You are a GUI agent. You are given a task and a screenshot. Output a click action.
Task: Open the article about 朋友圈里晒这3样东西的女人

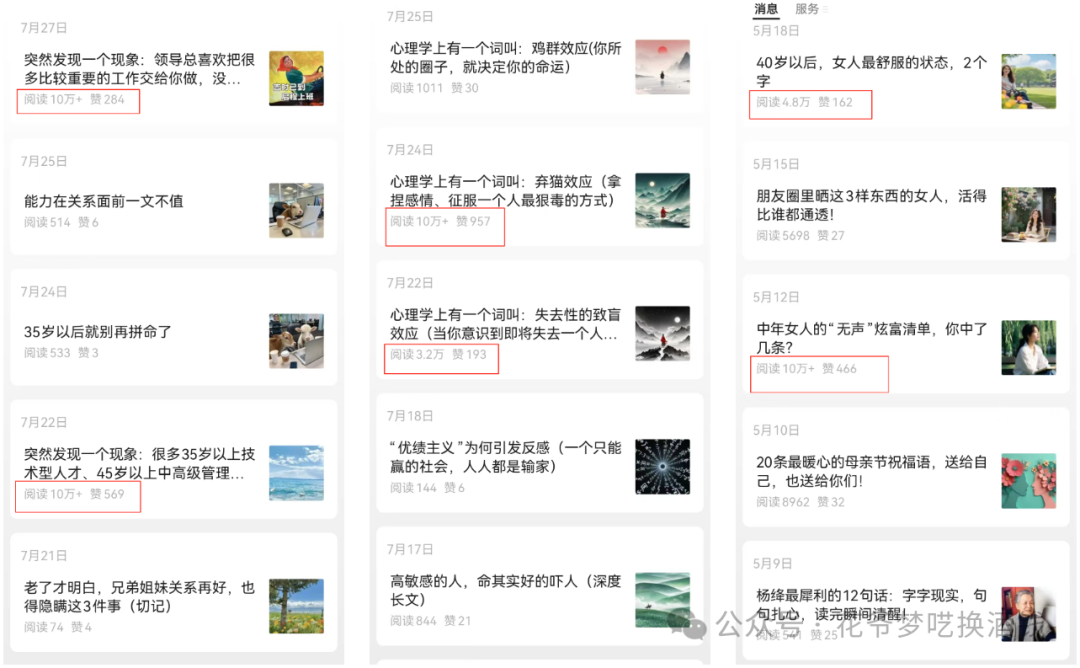(x=871, y=205)
